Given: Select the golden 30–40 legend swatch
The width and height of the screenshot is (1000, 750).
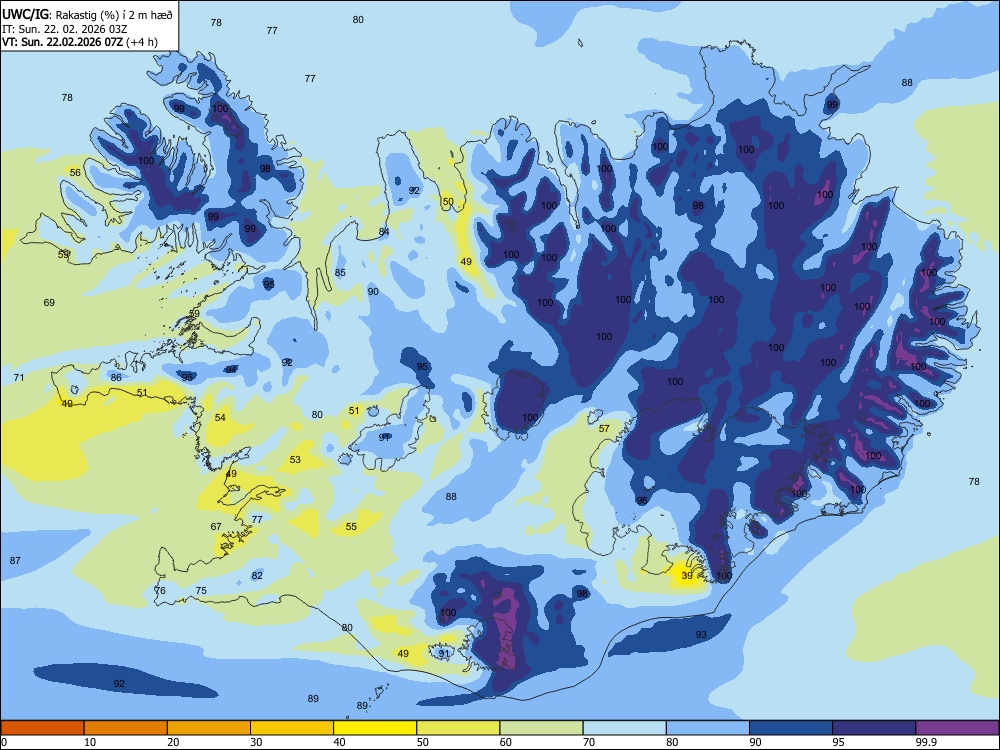Looking at the screenshot, I should pyautogui.click(x=292, y=728).
